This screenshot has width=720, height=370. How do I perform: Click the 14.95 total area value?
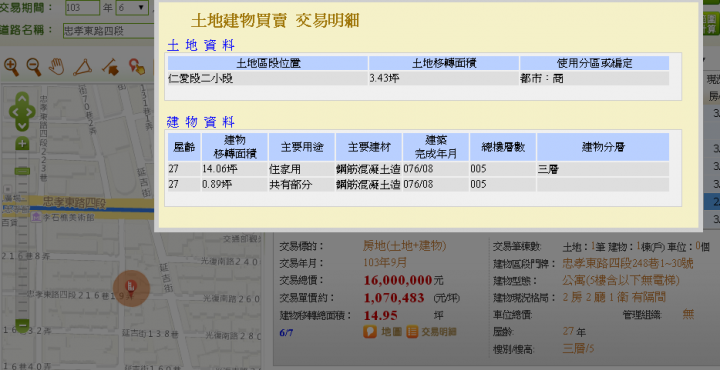click(380, 315)
